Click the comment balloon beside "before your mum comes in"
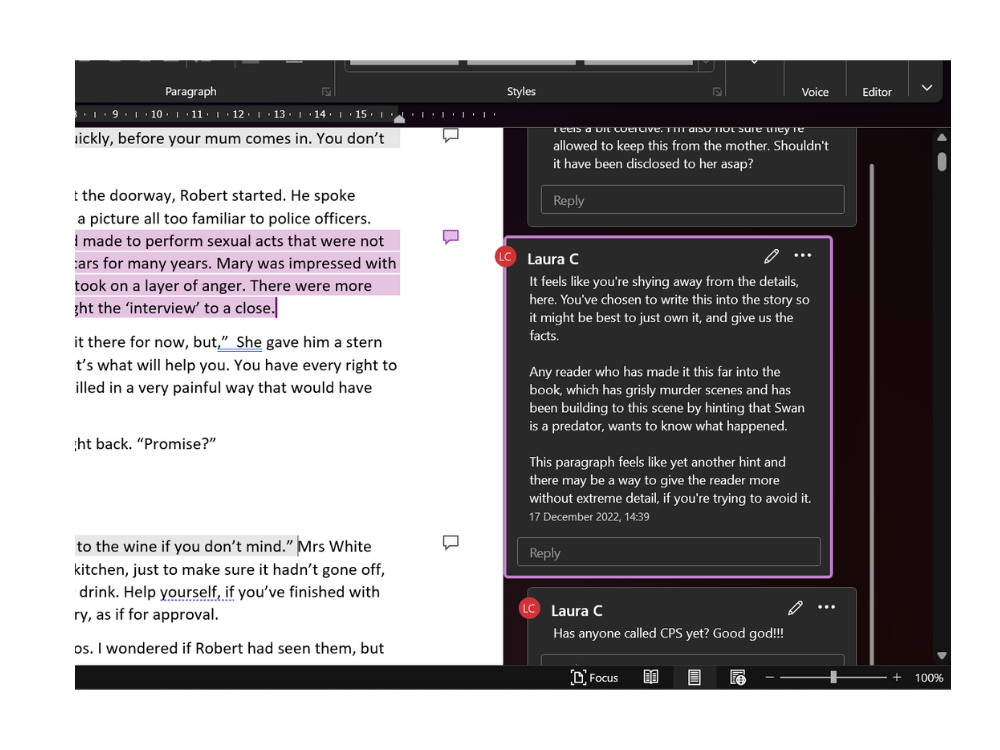Image resolution: width=1000 pixels, height=750 pixels. 450,135
